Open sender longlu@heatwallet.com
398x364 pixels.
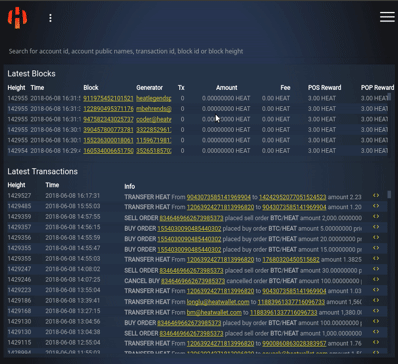(218, 302)
